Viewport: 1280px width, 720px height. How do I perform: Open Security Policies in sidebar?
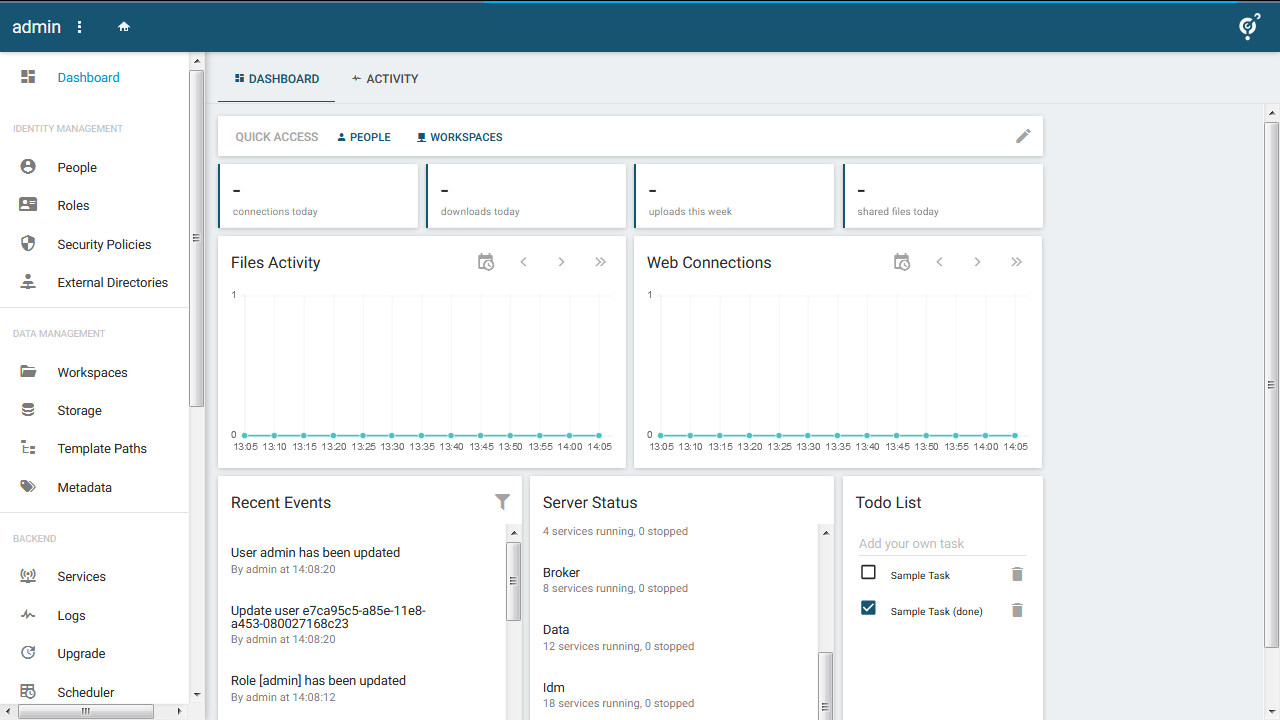point(104,244)
